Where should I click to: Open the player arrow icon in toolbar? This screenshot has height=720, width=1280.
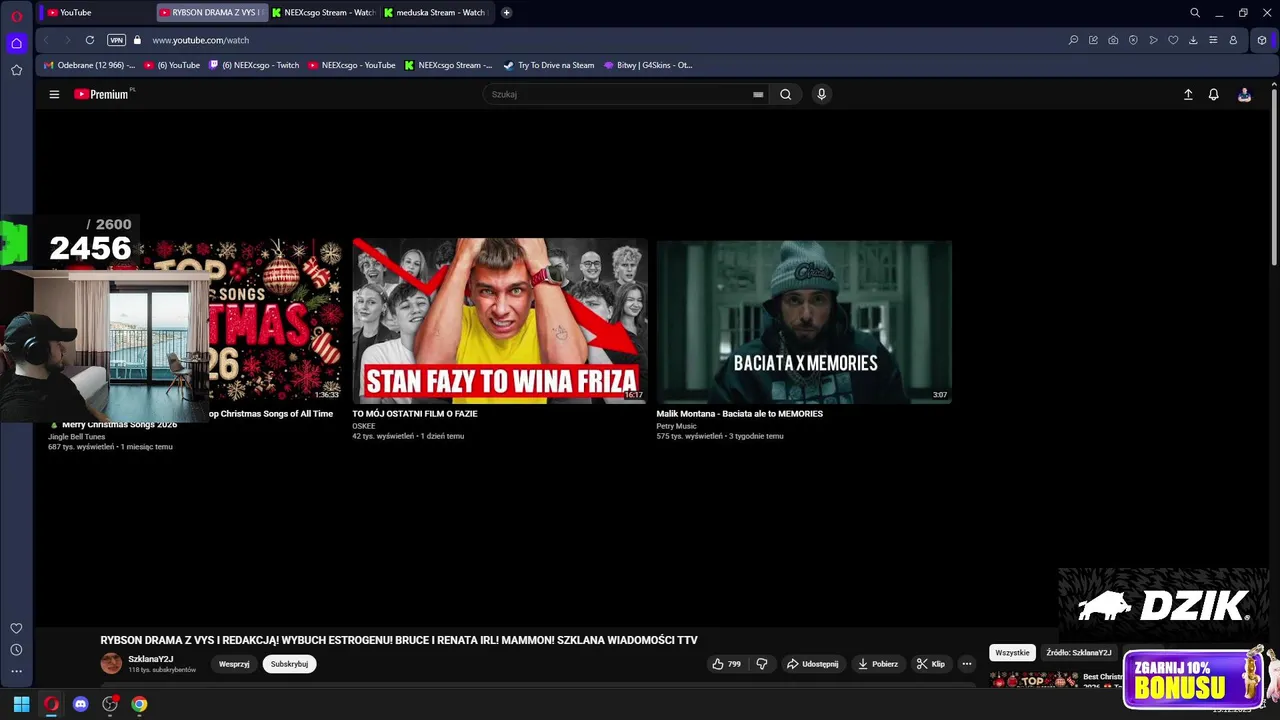point(1153,40)
